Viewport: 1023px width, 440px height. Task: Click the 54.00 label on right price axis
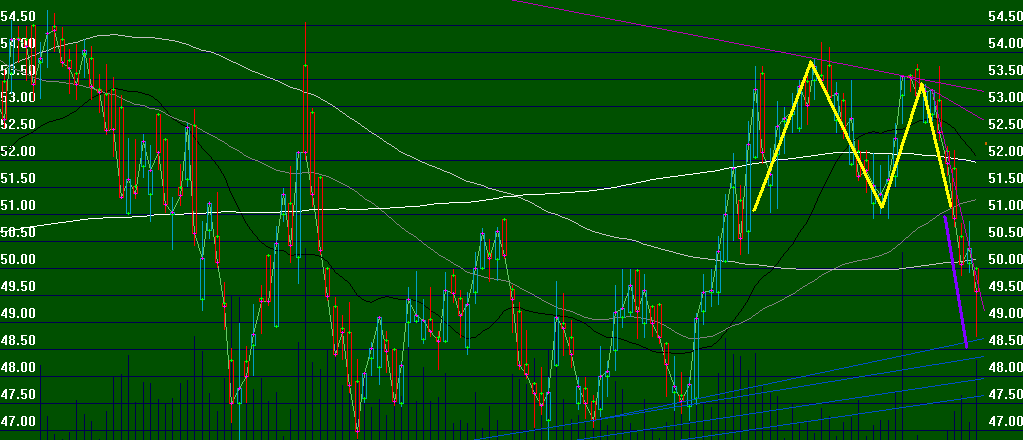point(1005,43)
